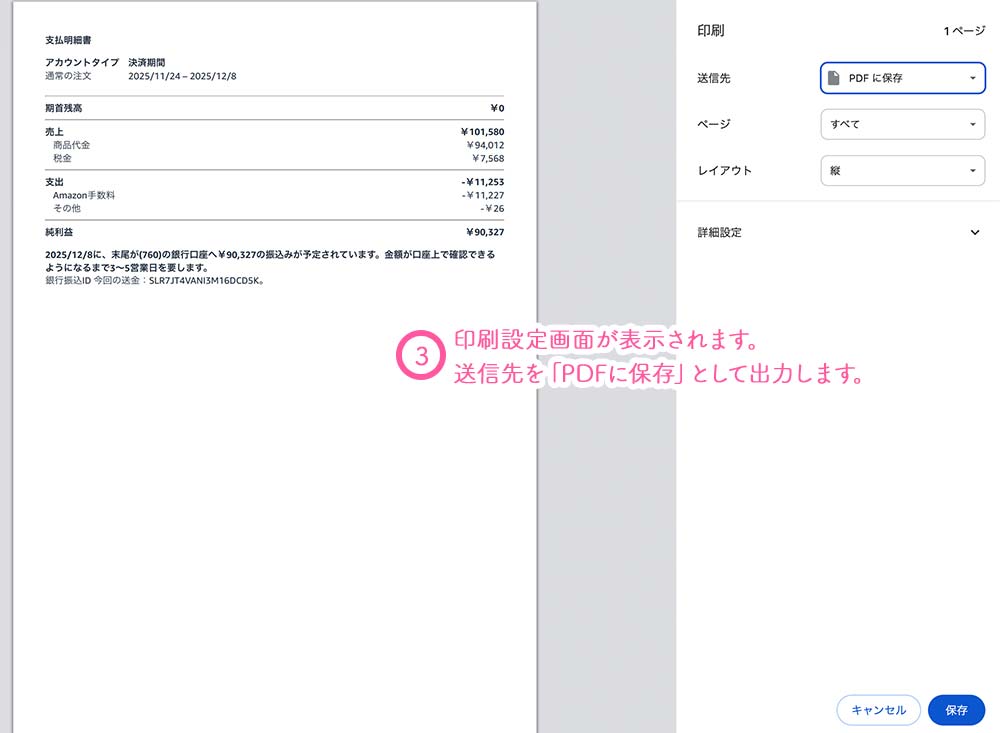Viewport: 1000px width, 733px height.
Task: Click the 1ページ page count label
Action: click(964, 31)
